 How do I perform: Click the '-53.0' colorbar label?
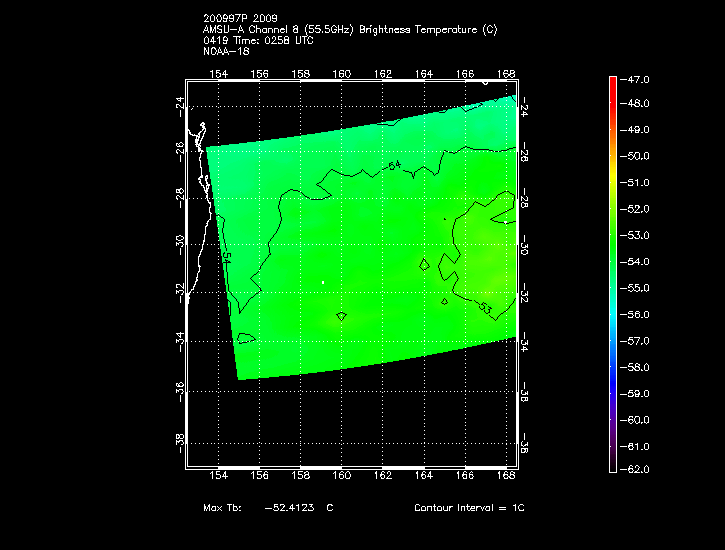(634, 235)
